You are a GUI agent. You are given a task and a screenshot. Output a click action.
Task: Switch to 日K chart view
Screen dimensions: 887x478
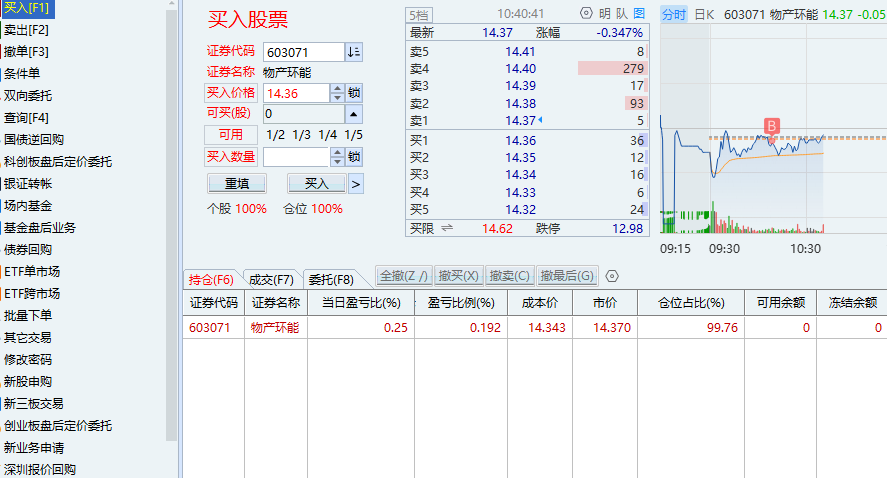point(704,14)
